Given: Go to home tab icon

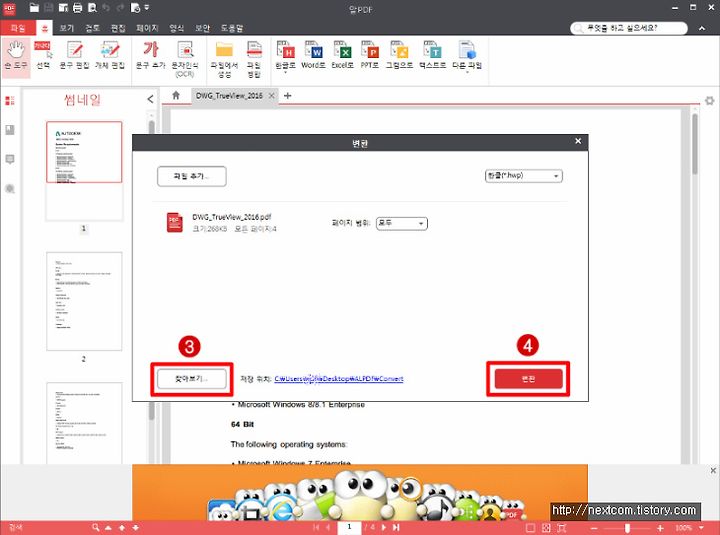Looking at the screenshot, I should pos(176,96).
